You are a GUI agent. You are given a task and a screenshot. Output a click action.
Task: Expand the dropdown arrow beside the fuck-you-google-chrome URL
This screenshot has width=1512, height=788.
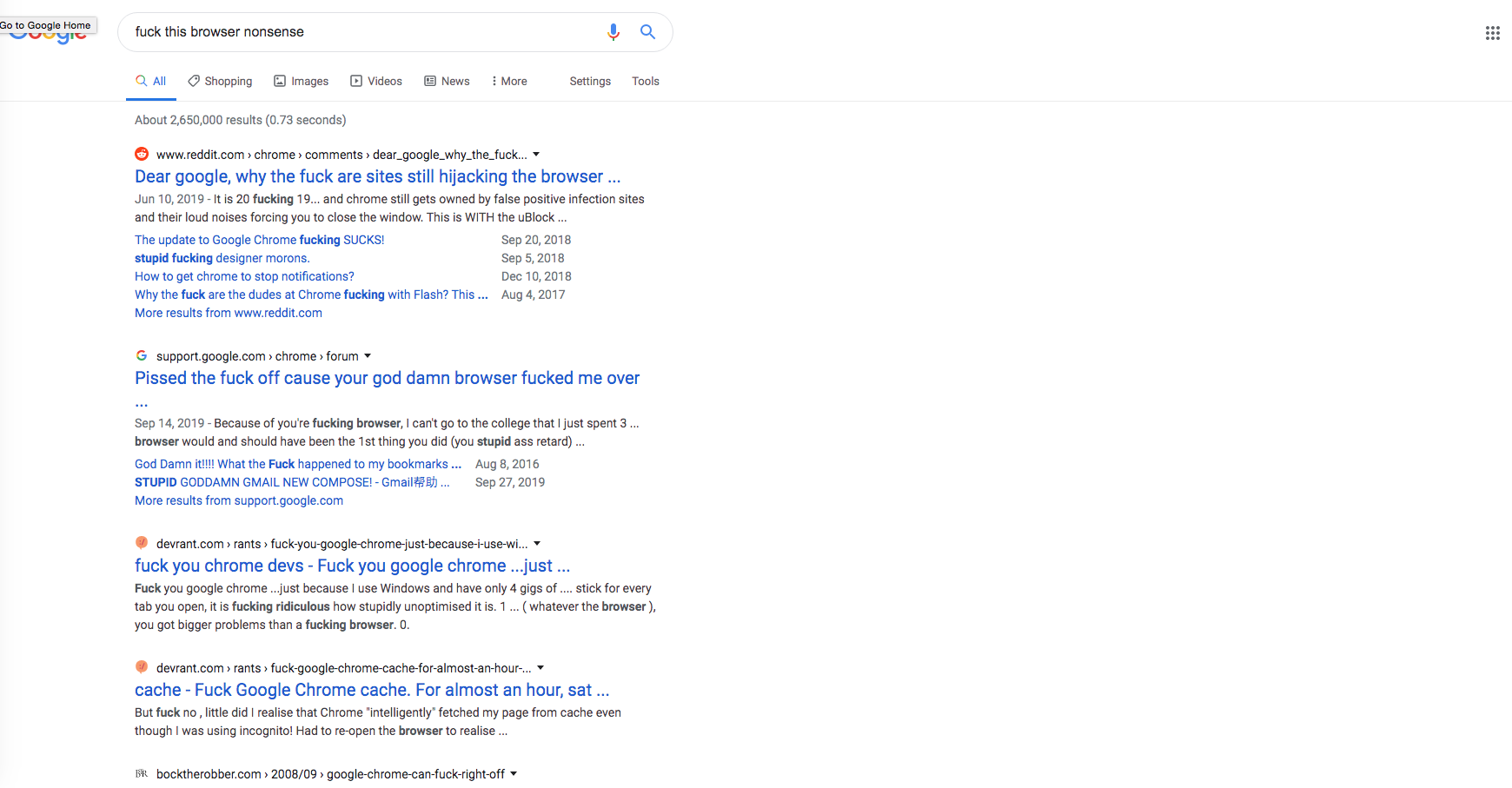click(x=537, y=544)
